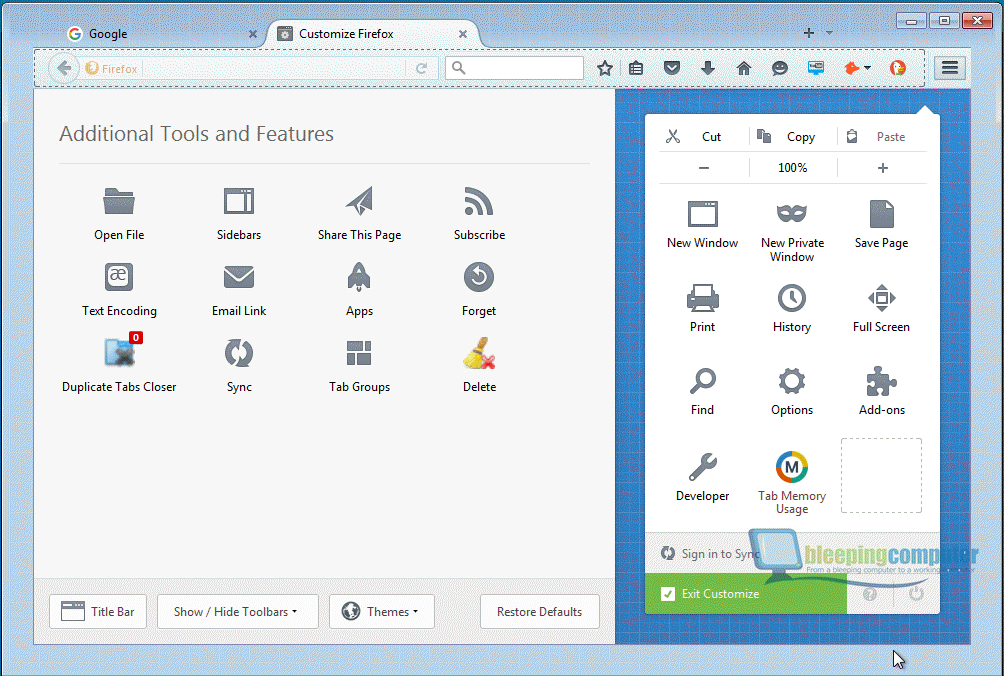
Task: Click the Restore Defaults button
Action: click(539, 612)
